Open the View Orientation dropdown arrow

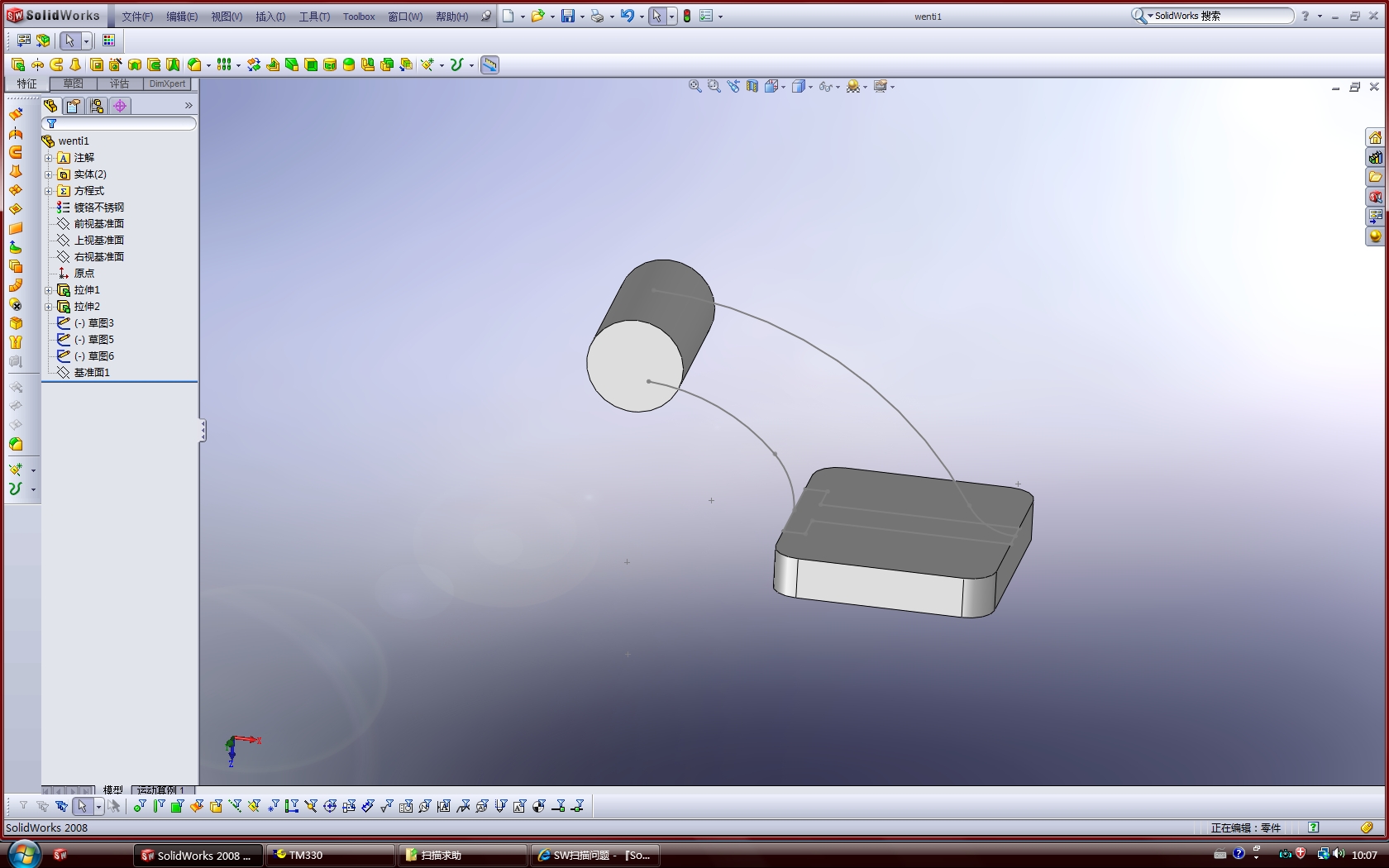(x=783, y=87)
